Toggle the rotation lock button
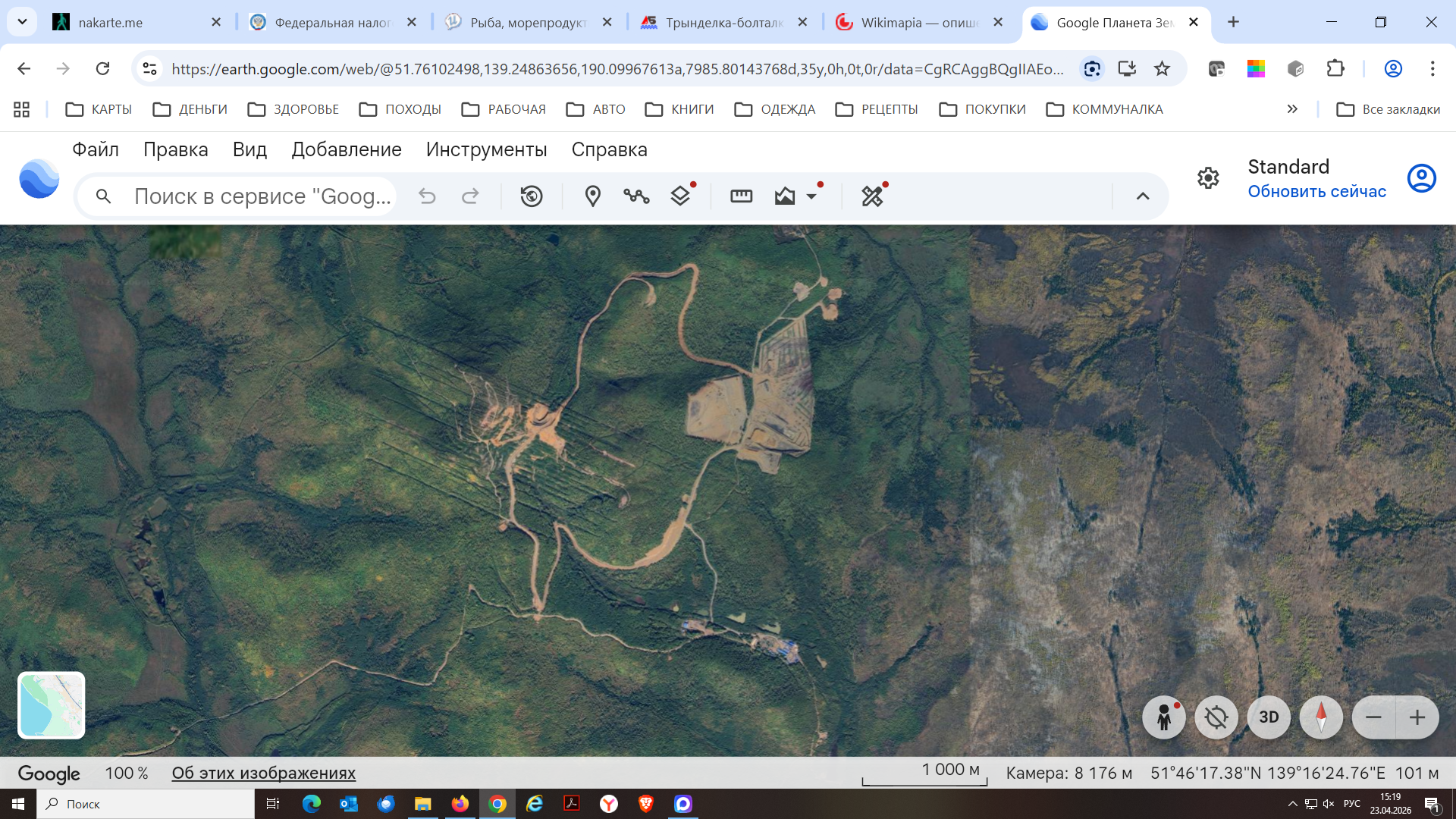1456x819 pixels. click(1216, 717)
